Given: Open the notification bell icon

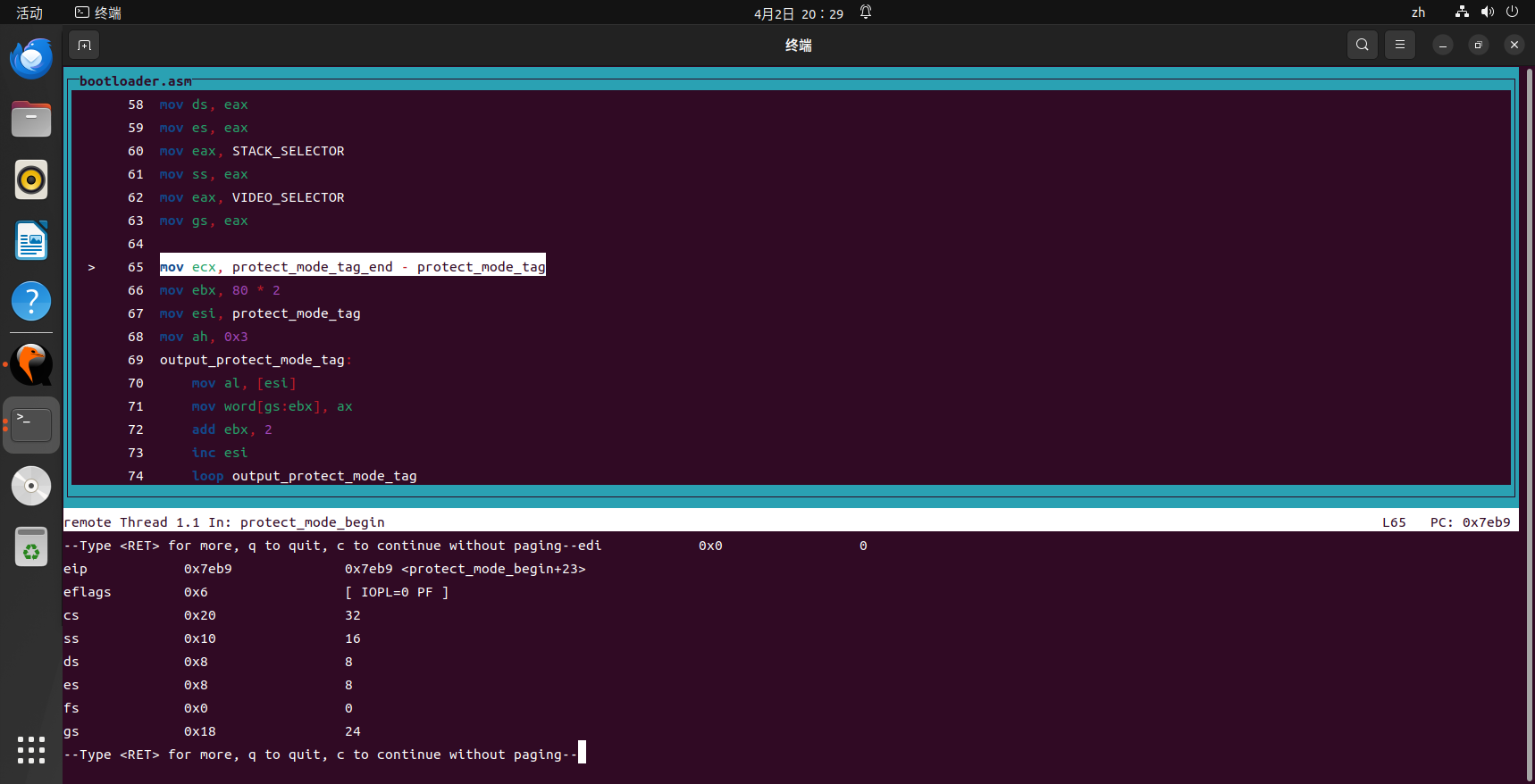Looking at the screenshot, I should (866, 13).
